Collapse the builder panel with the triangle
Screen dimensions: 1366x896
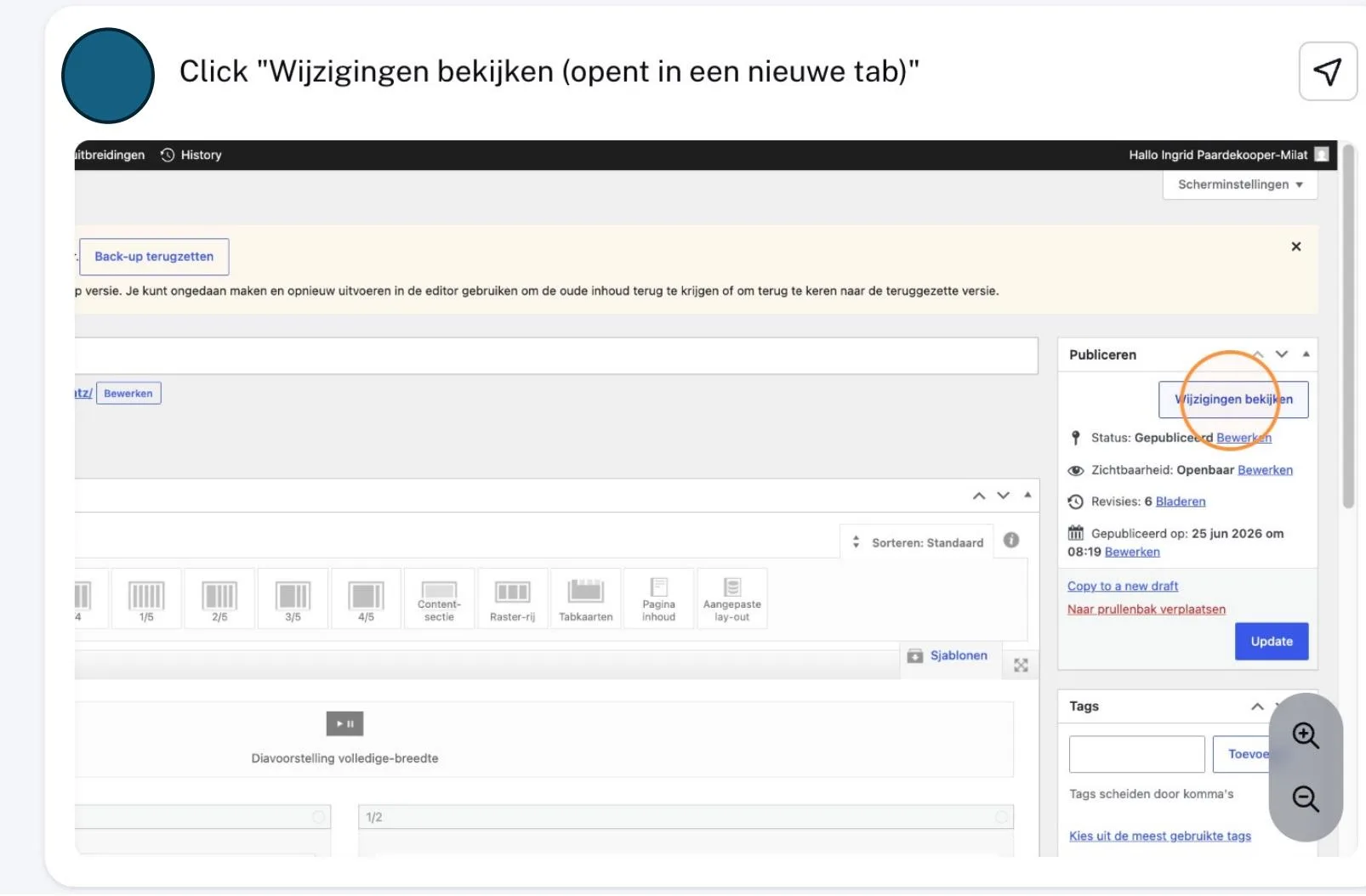point(1027,495)
